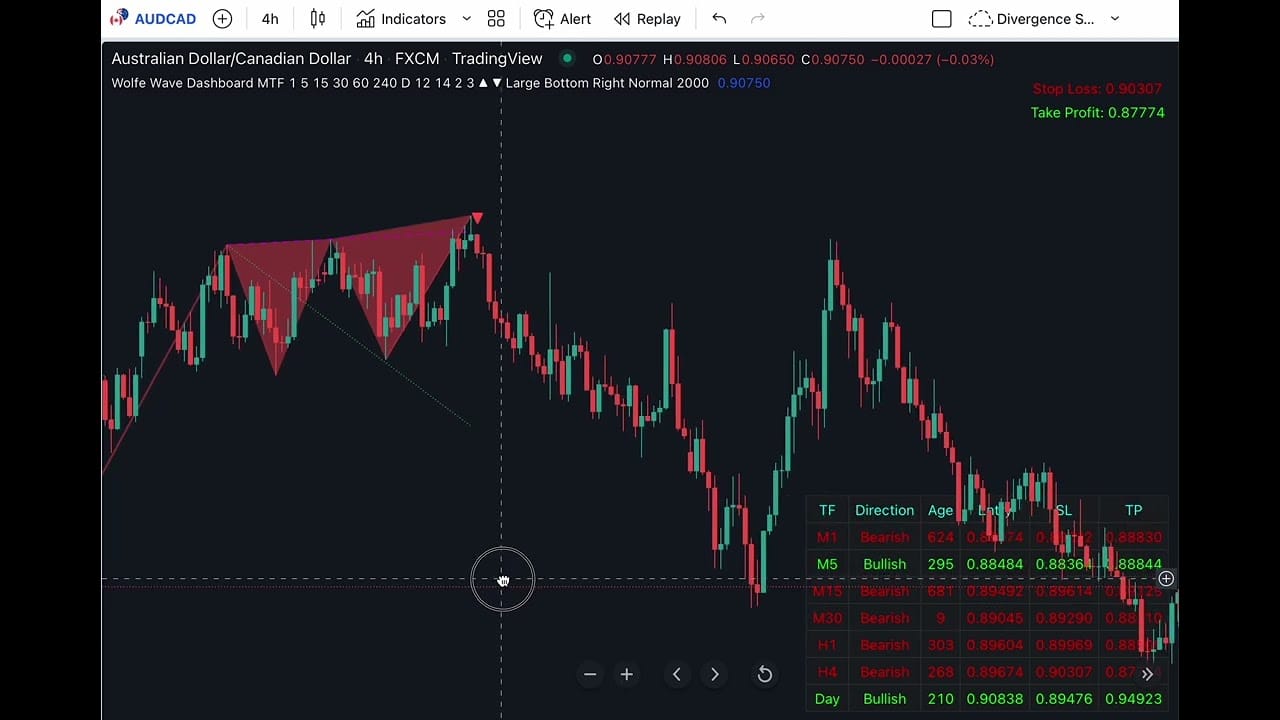Open symbol search via AUDCAD label
Image resolution: width=1280 pixels, height=720 pixels.
coord(165,18)
